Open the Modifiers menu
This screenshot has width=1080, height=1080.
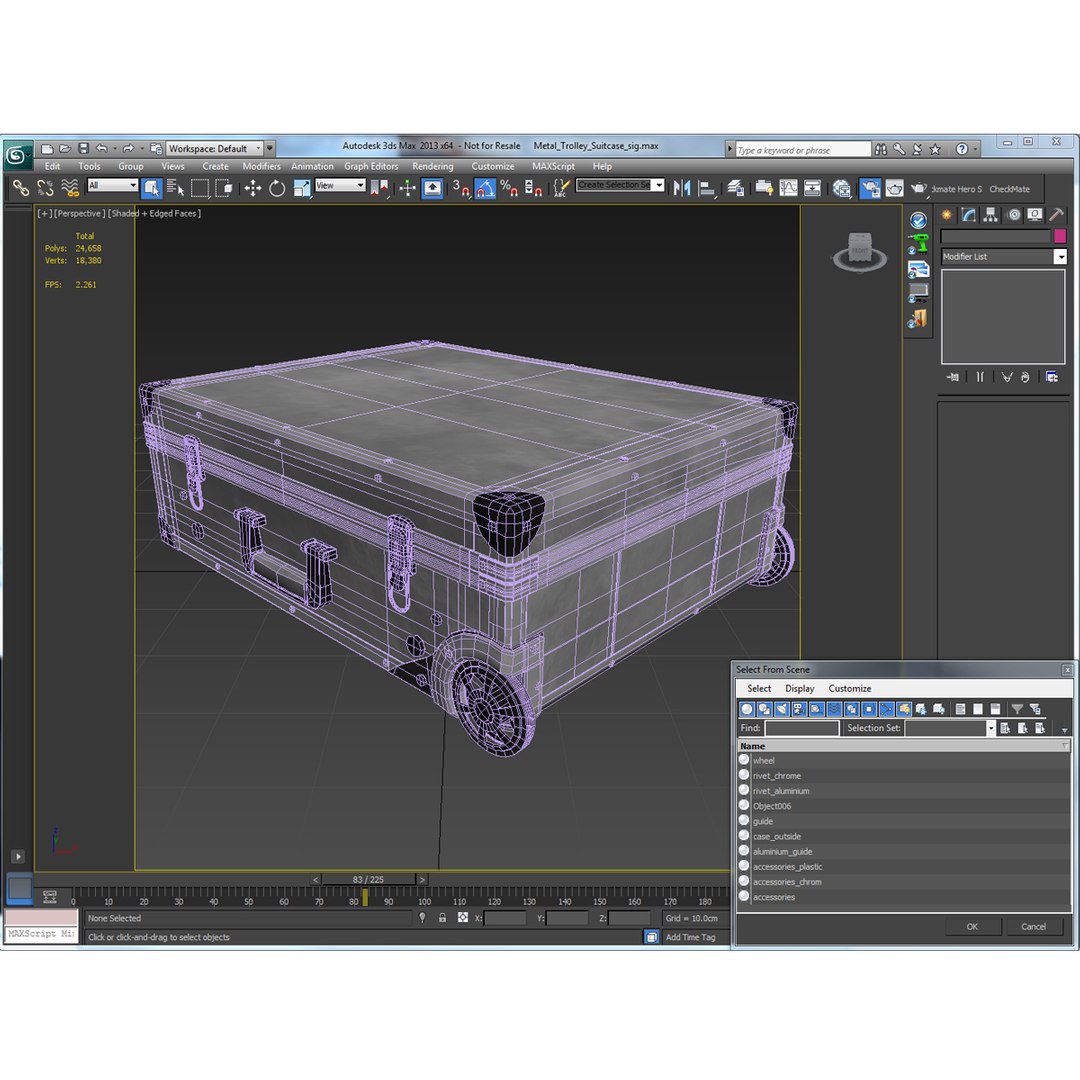click(262, 166)
